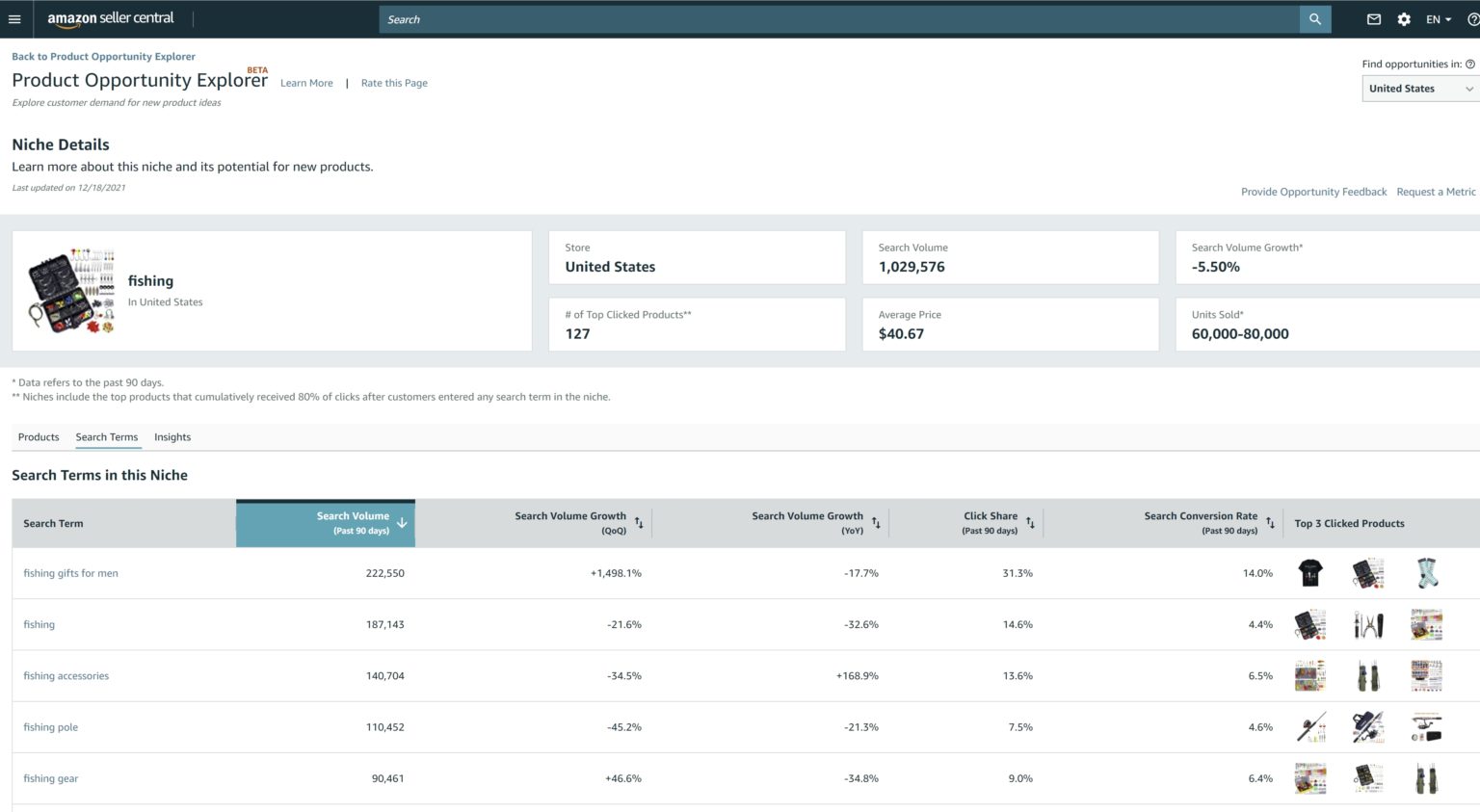
Task: Click the top search input field
Action: [x=838, y=19]
